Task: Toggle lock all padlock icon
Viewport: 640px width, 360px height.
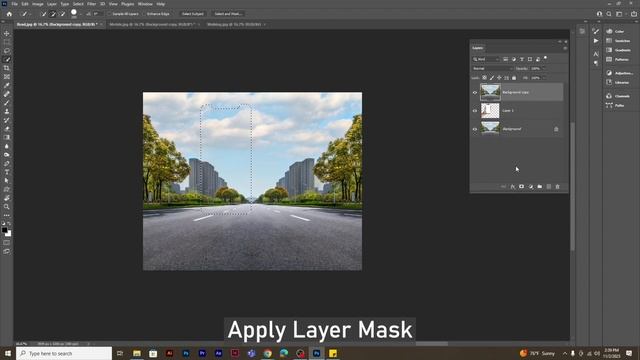Action: [x=514, y=78]
